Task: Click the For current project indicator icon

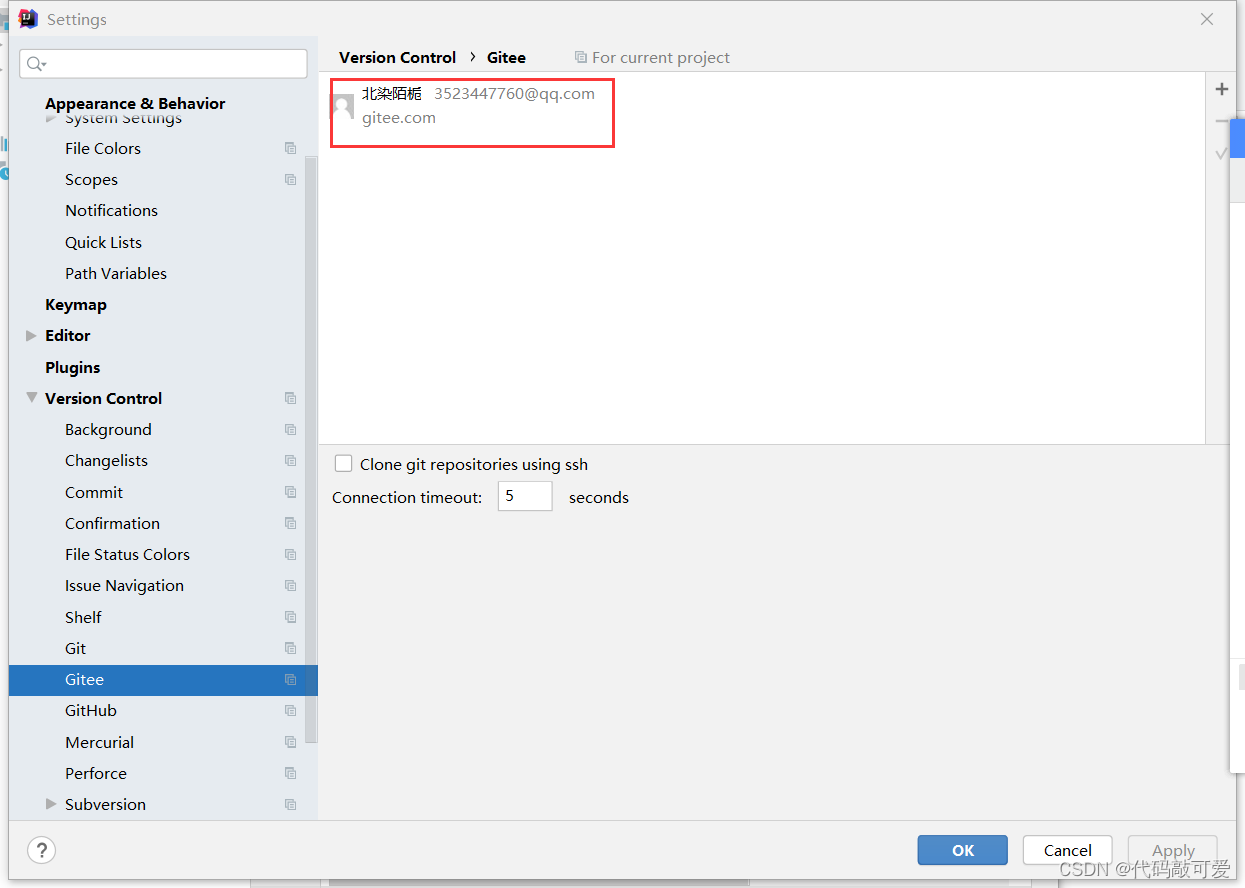Action: pos(581,58)
